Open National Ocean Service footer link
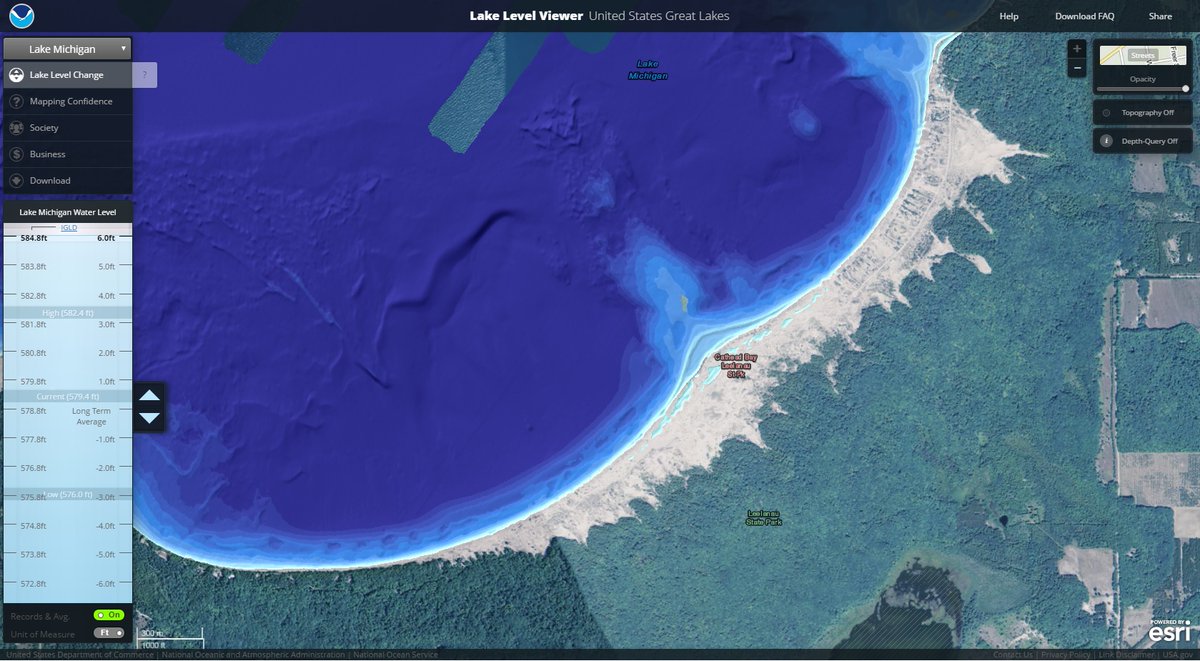1200x661 pixels. [395, 655]
